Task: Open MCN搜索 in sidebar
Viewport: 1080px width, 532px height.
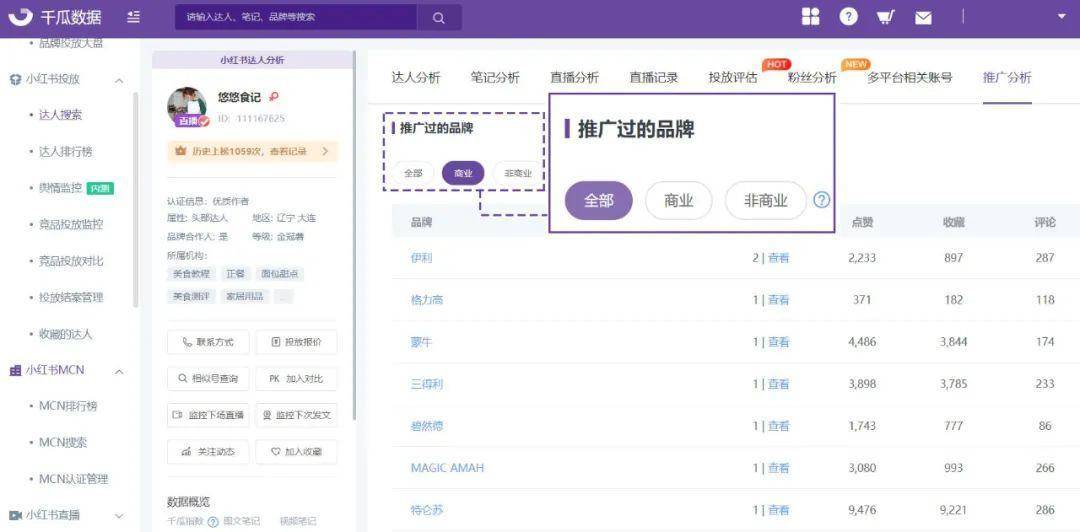Action: pos(63,442)
